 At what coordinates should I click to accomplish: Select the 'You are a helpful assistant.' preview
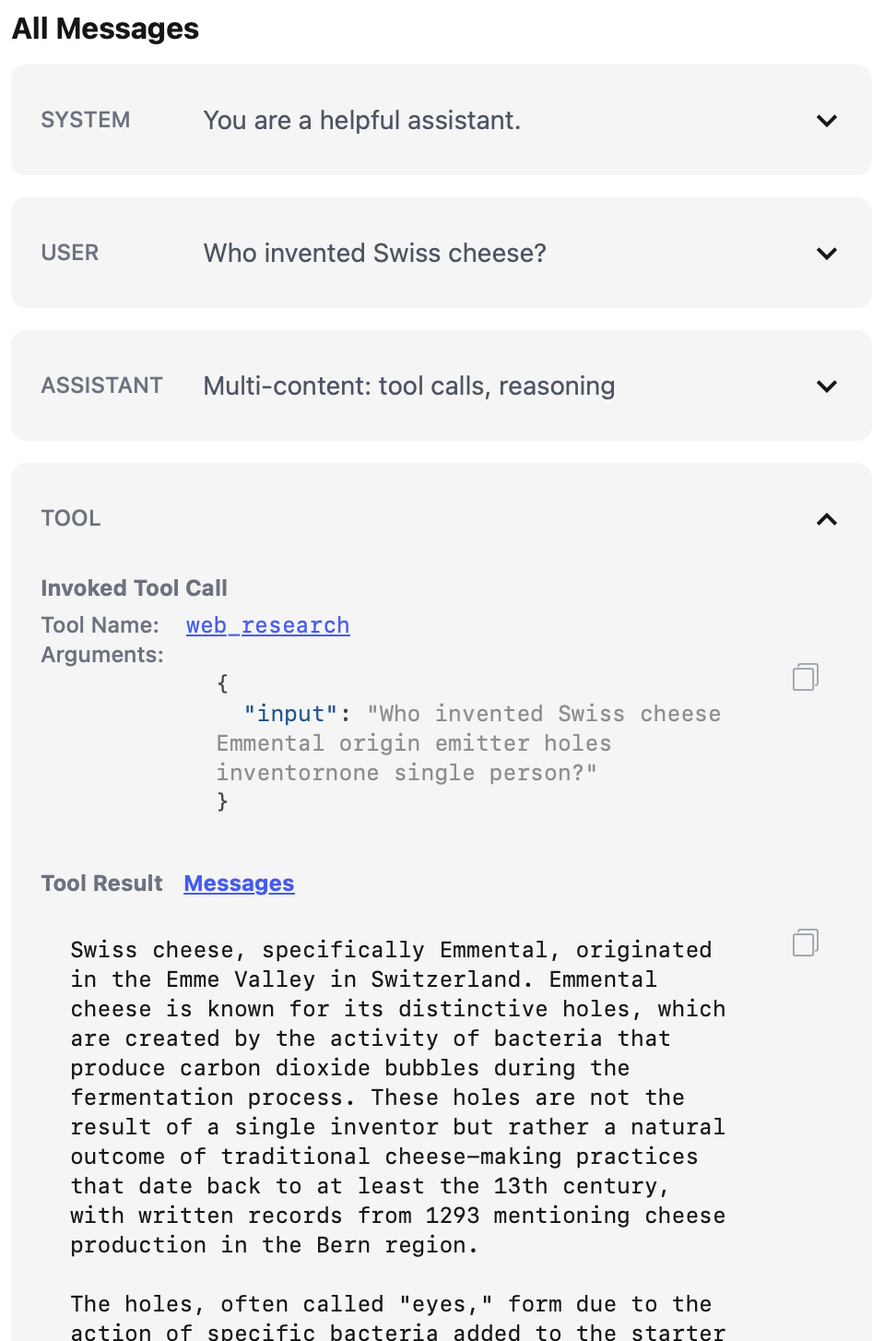coord(361,120)
